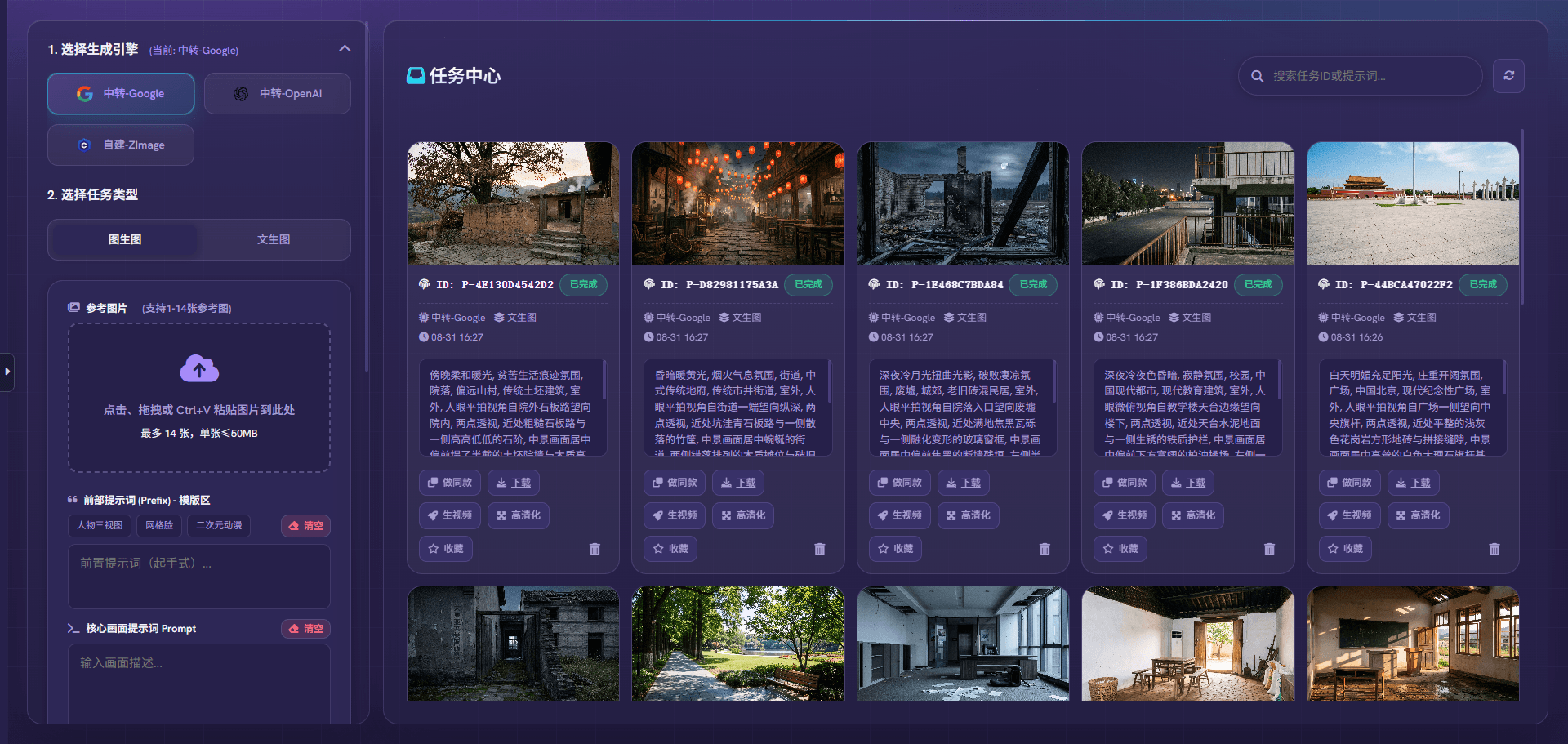Viewport: 1568px width, 744px height.
Task: Collapse the engine selection section
Action: (345, 49)
